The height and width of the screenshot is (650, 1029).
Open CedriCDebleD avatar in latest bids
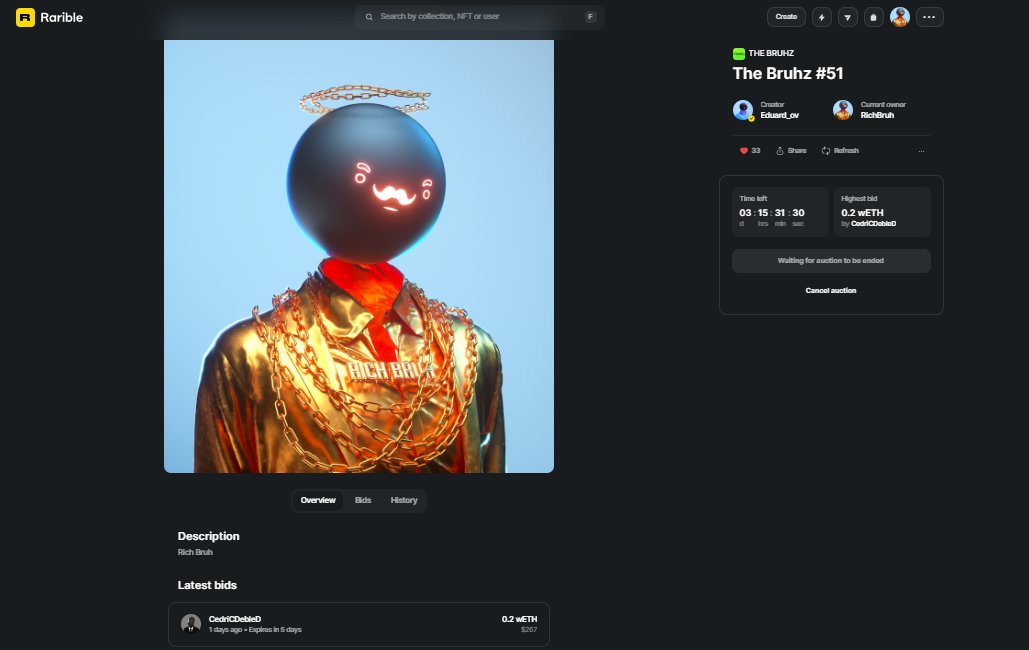click(x=191, y=624)
